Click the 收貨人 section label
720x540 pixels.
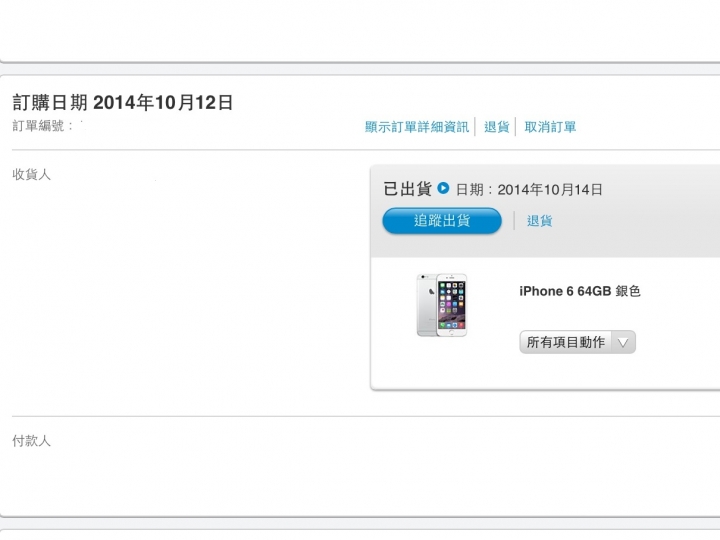tap(31, 174)
